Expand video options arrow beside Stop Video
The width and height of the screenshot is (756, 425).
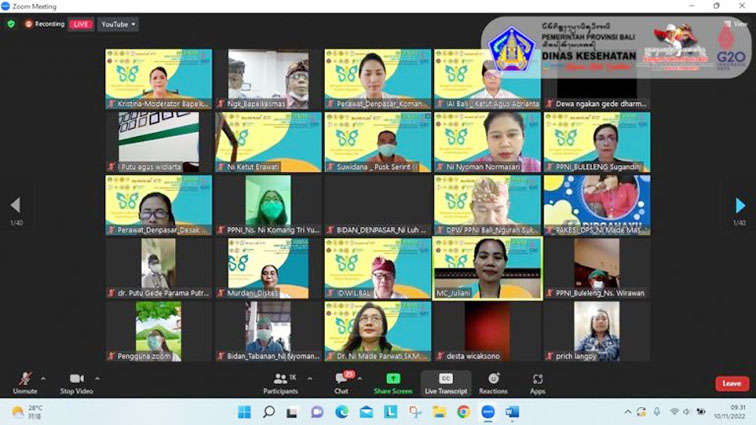[97, 379]
